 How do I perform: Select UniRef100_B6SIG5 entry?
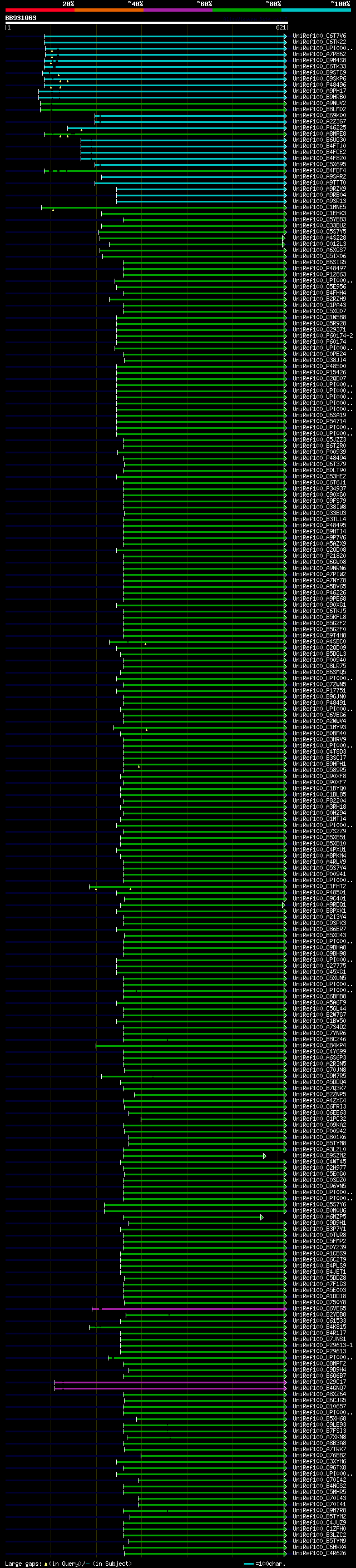point(319,263)
